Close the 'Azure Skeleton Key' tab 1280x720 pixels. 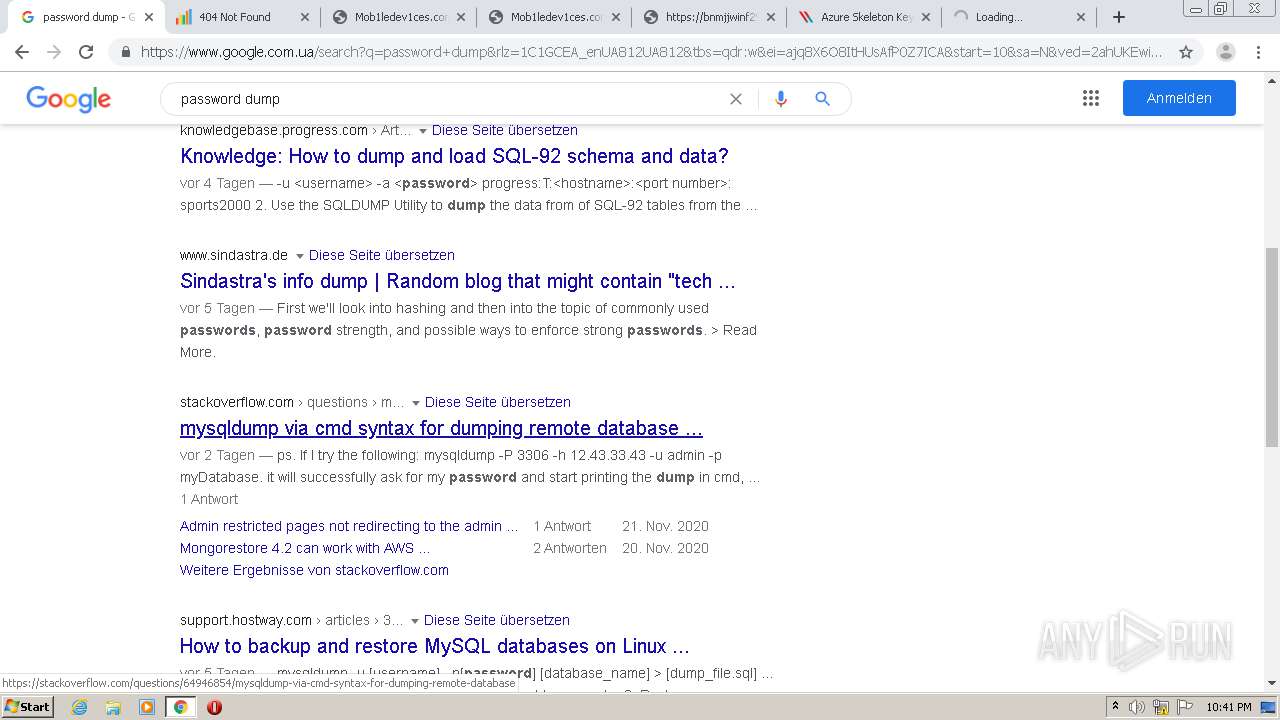924,17
